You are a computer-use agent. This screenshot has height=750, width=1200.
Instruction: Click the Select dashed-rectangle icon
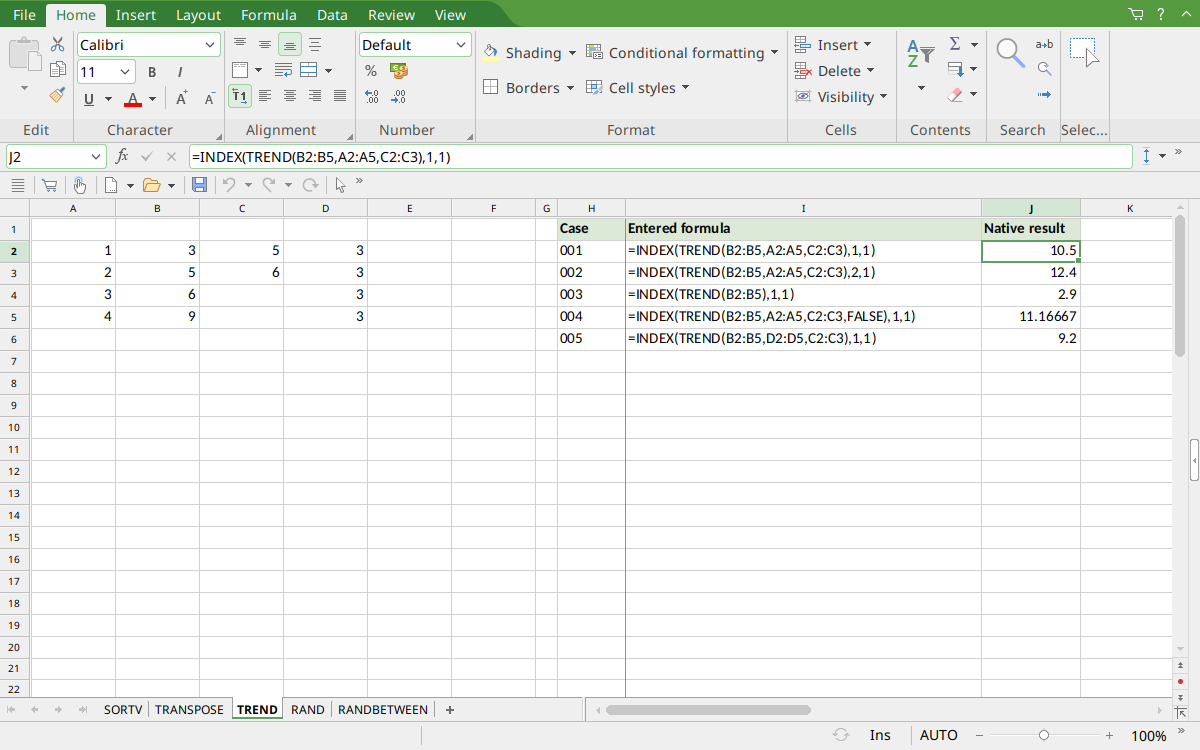pyautogui.click(x=1084, y=53)
